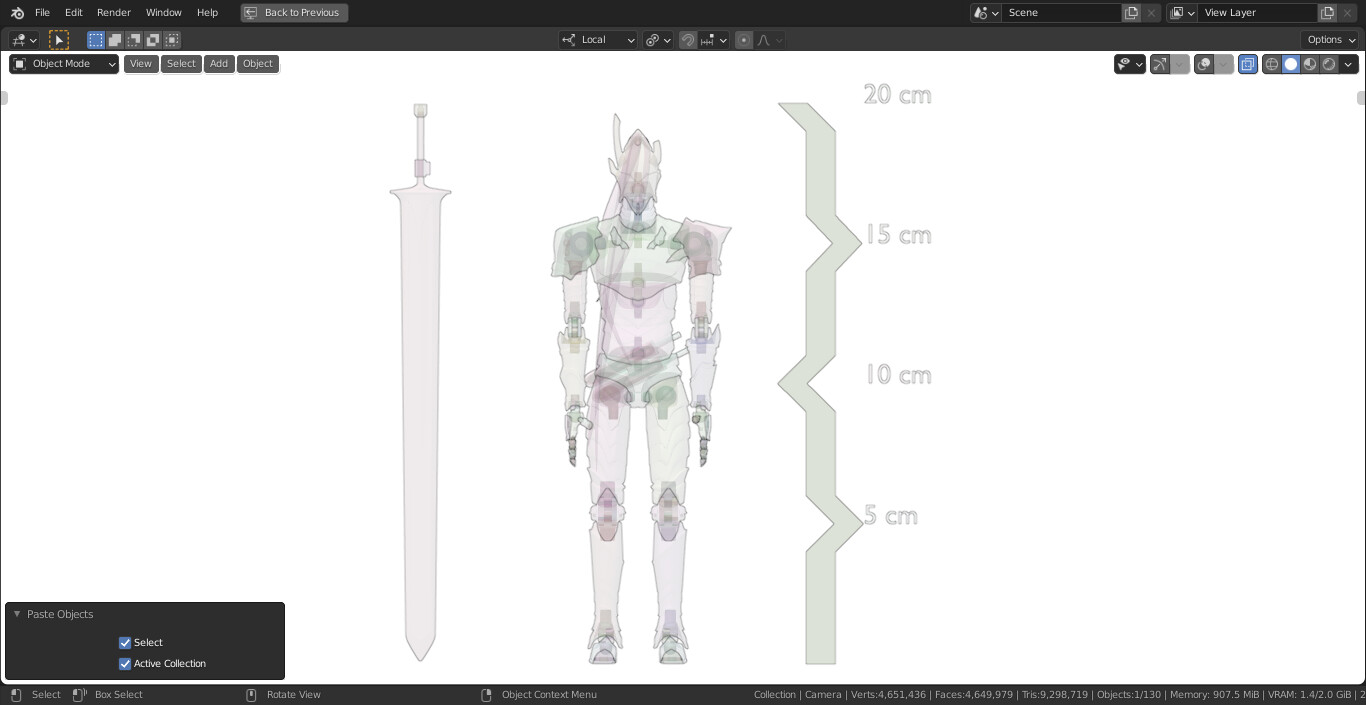
Task: Click the Blender logo icon
Action: (16, 12)
